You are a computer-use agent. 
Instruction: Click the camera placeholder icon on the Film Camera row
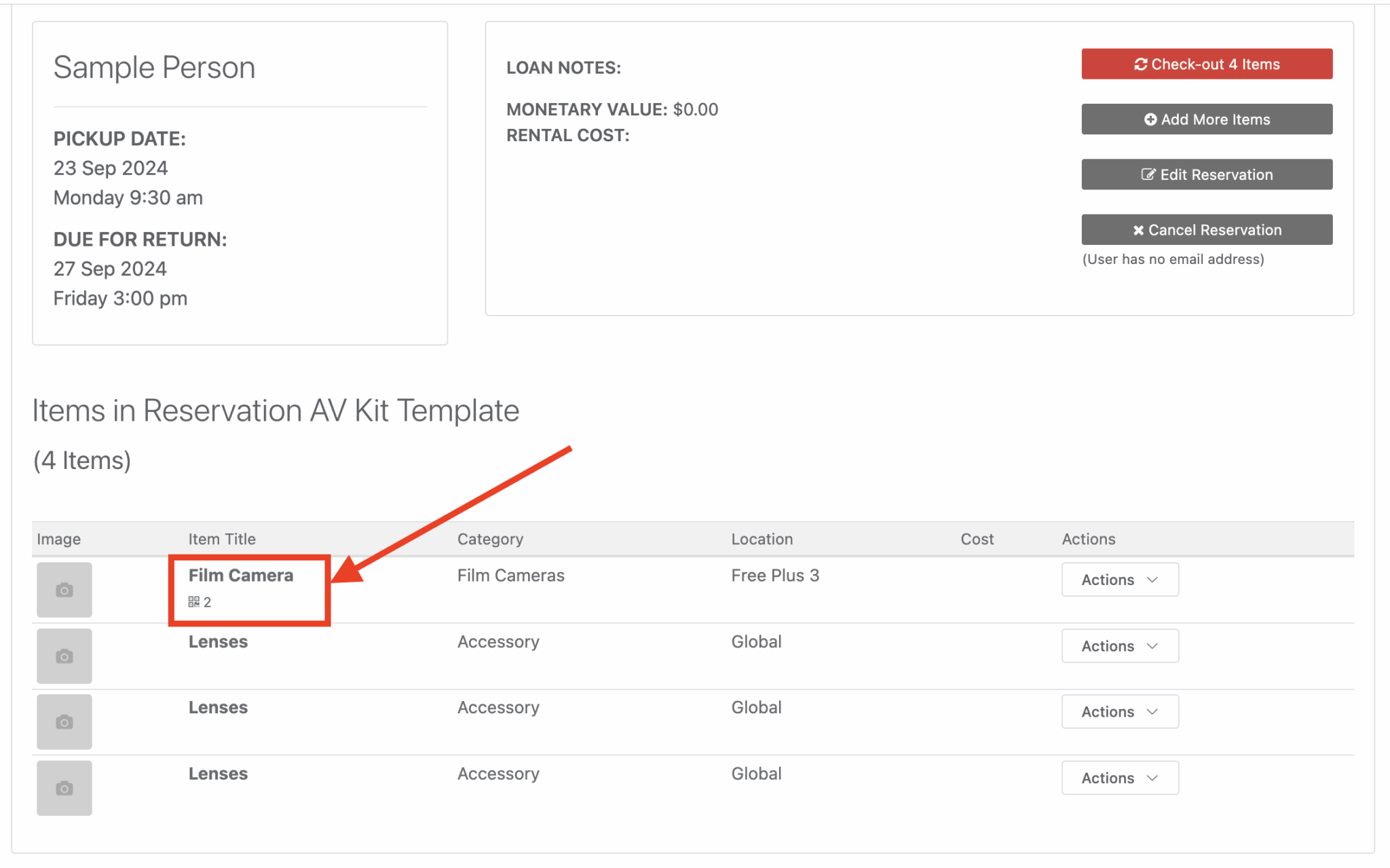[x=64, y=590]
